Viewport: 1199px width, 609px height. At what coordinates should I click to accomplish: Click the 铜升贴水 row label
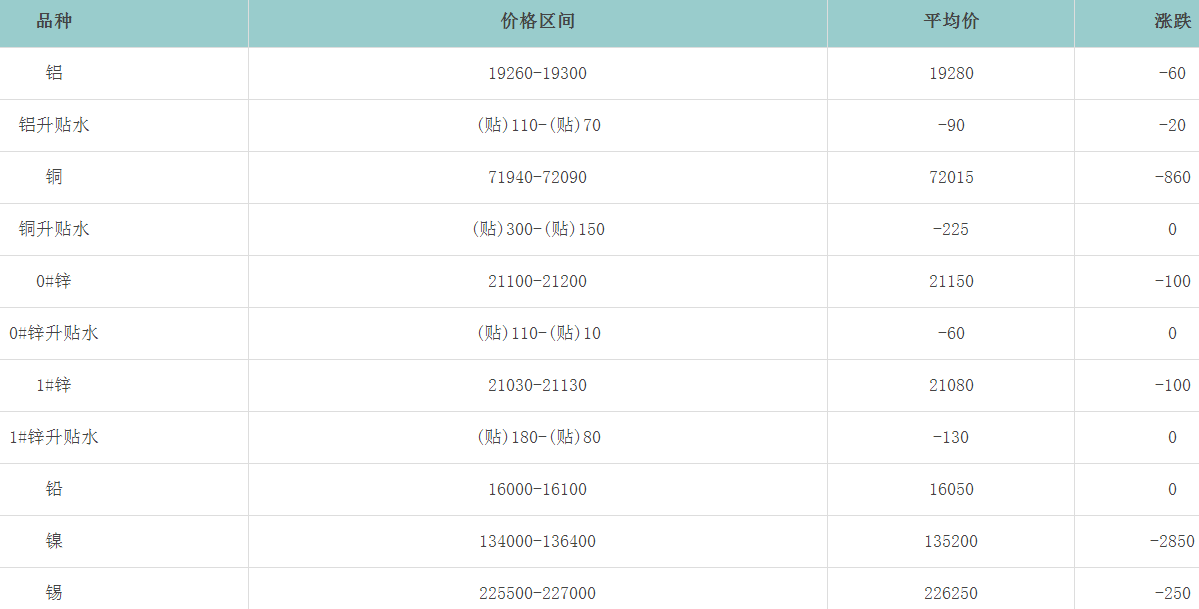click(54, 229)
